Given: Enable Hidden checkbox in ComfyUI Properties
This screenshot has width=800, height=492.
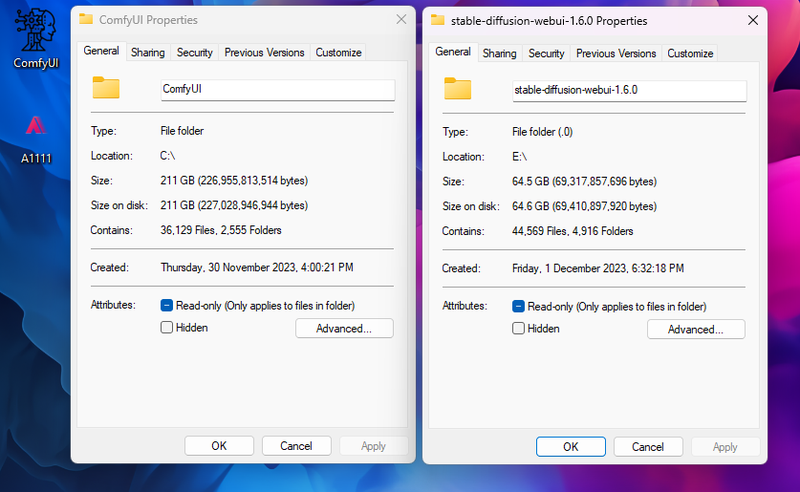Looking at the screenshot, I should (167, 327).
